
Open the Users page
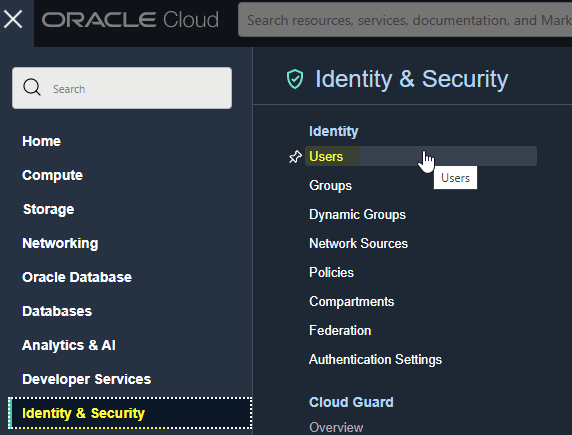click(326, 157)
